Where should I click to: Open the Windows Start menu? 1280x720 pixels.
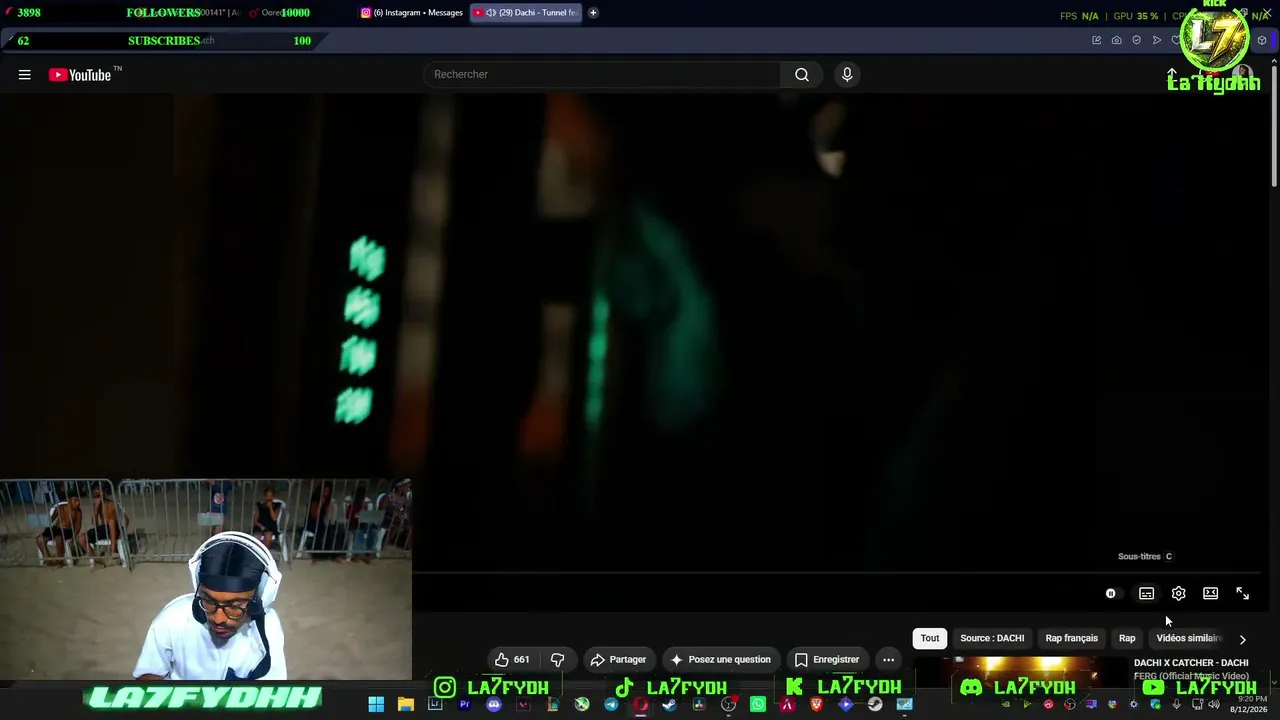click(x=376, y=705)
